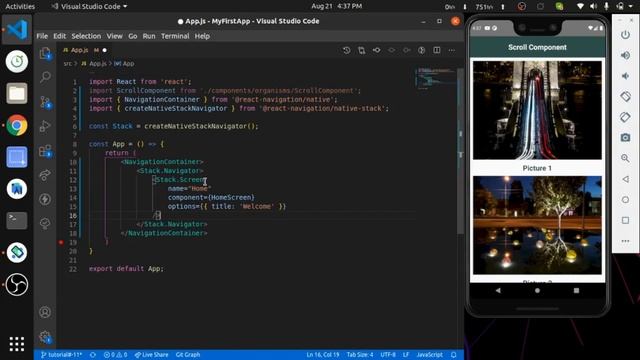
Task: Click emulator sidebar home circle
Action: pyautogui.click(x=625, y=200)
